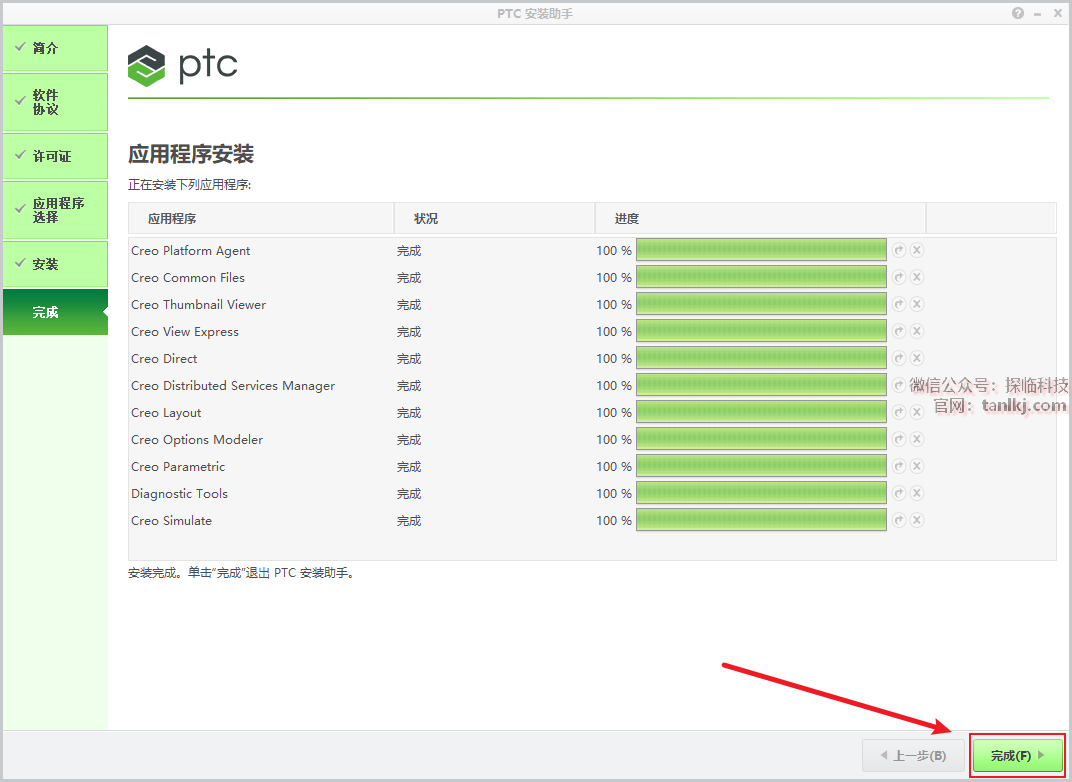Select the Creo Thumbnail Viewer row name

[198, 304]
